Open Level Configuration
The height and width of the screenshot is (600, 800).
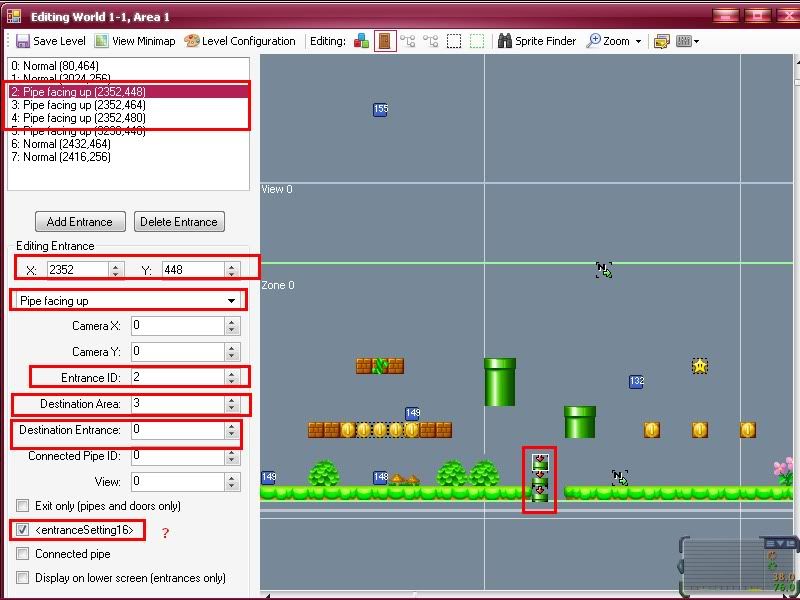240,41
